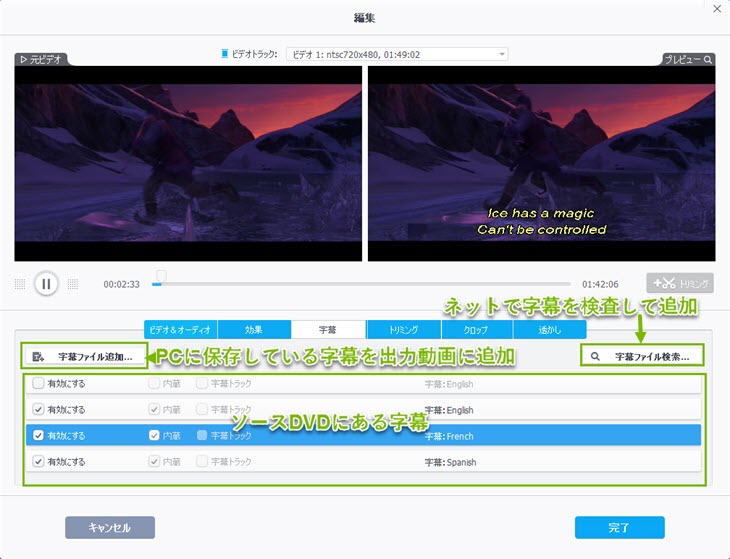Image resolution: width=730 pixels, height=559 pixels.
Task: Select the 字幕: Spanish text
Action: [x=450, y=462]
